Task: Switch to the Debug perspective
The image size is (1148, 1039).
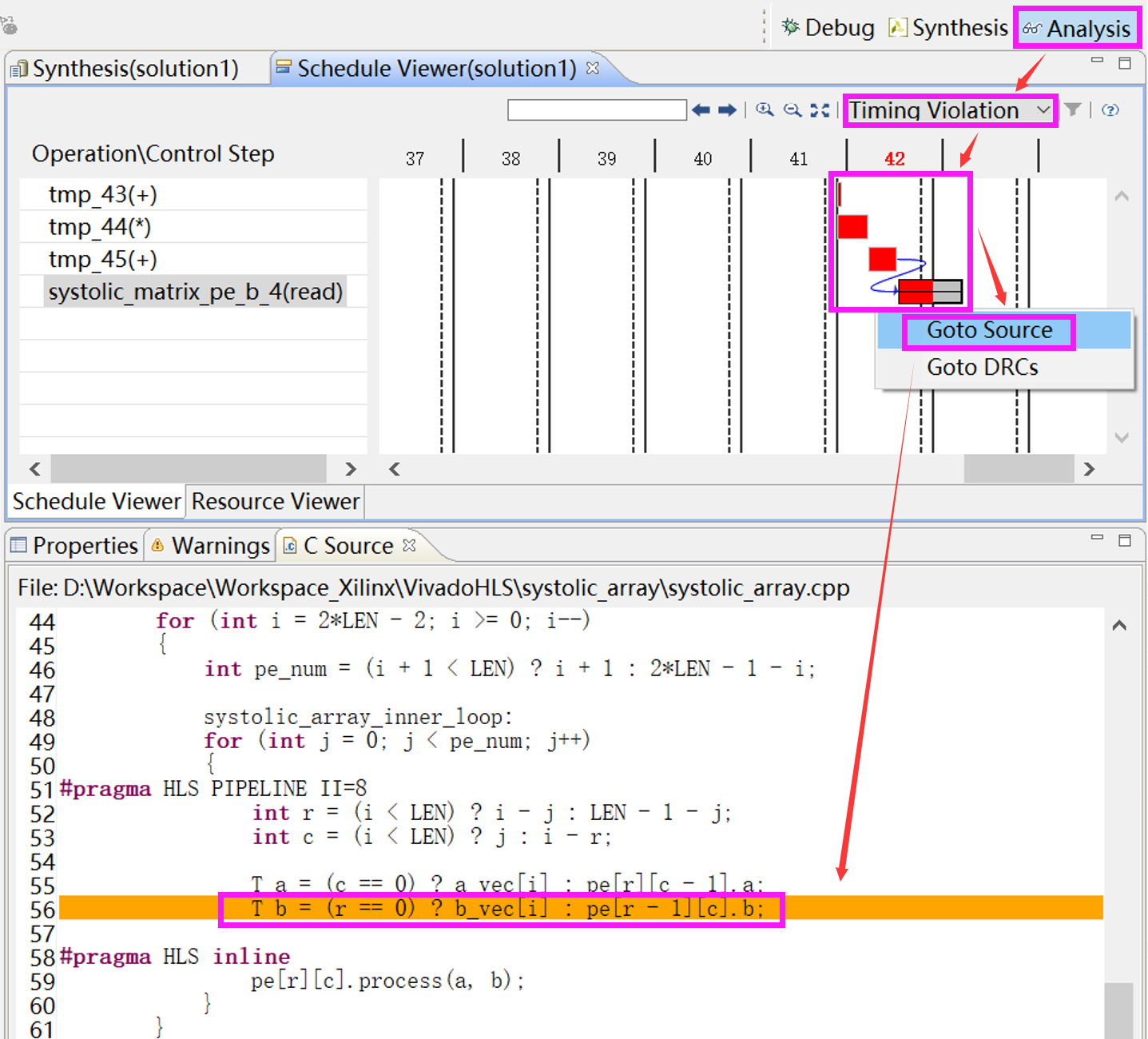Action: tap(828, 28)
